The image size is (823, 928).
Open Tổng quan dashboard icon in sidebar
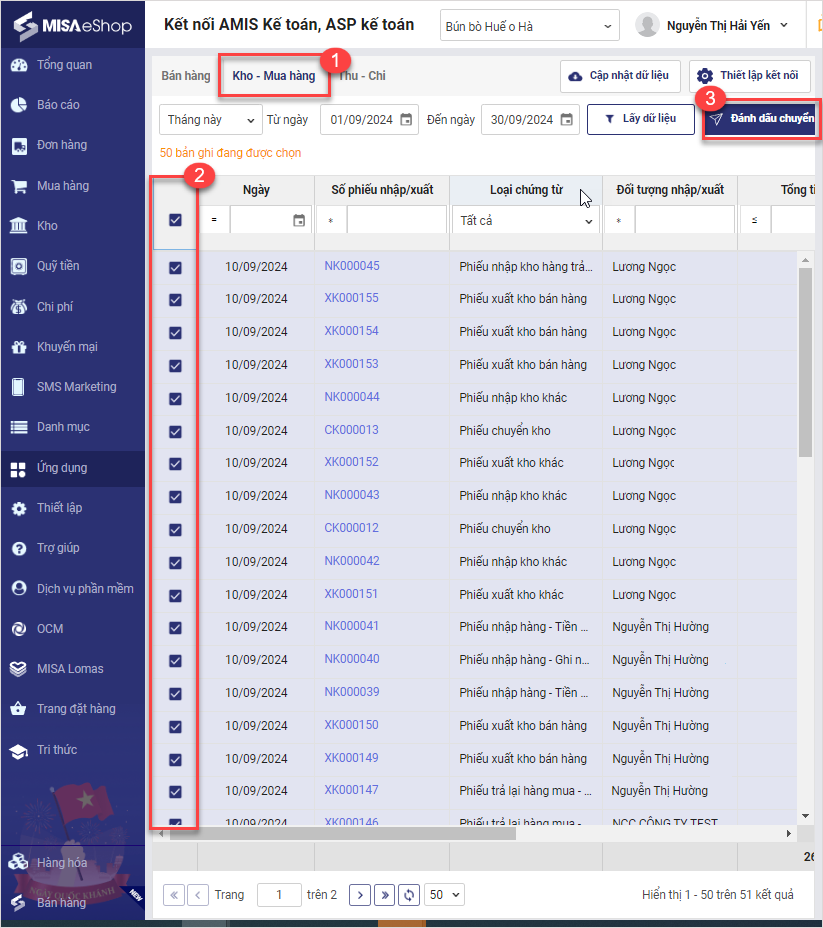click(19, 65)
